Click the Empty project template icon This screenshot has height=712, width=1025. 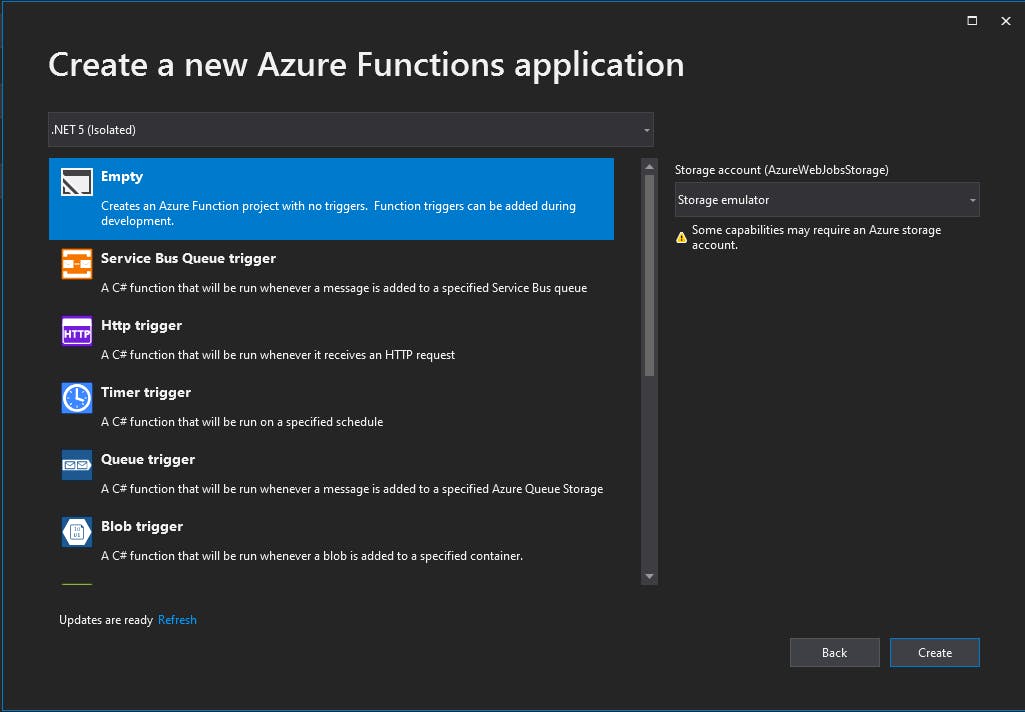[77, 182]
